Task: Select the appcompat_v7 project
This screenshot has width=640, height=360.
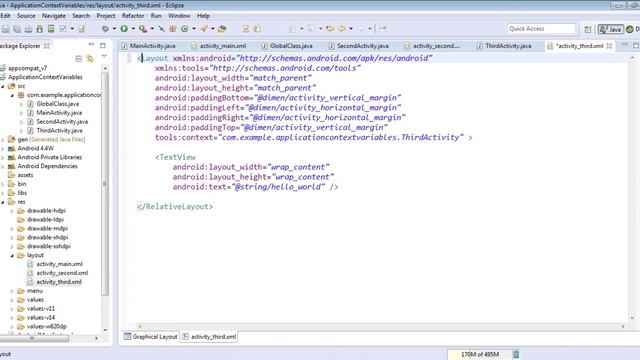Action: [27, 68]
